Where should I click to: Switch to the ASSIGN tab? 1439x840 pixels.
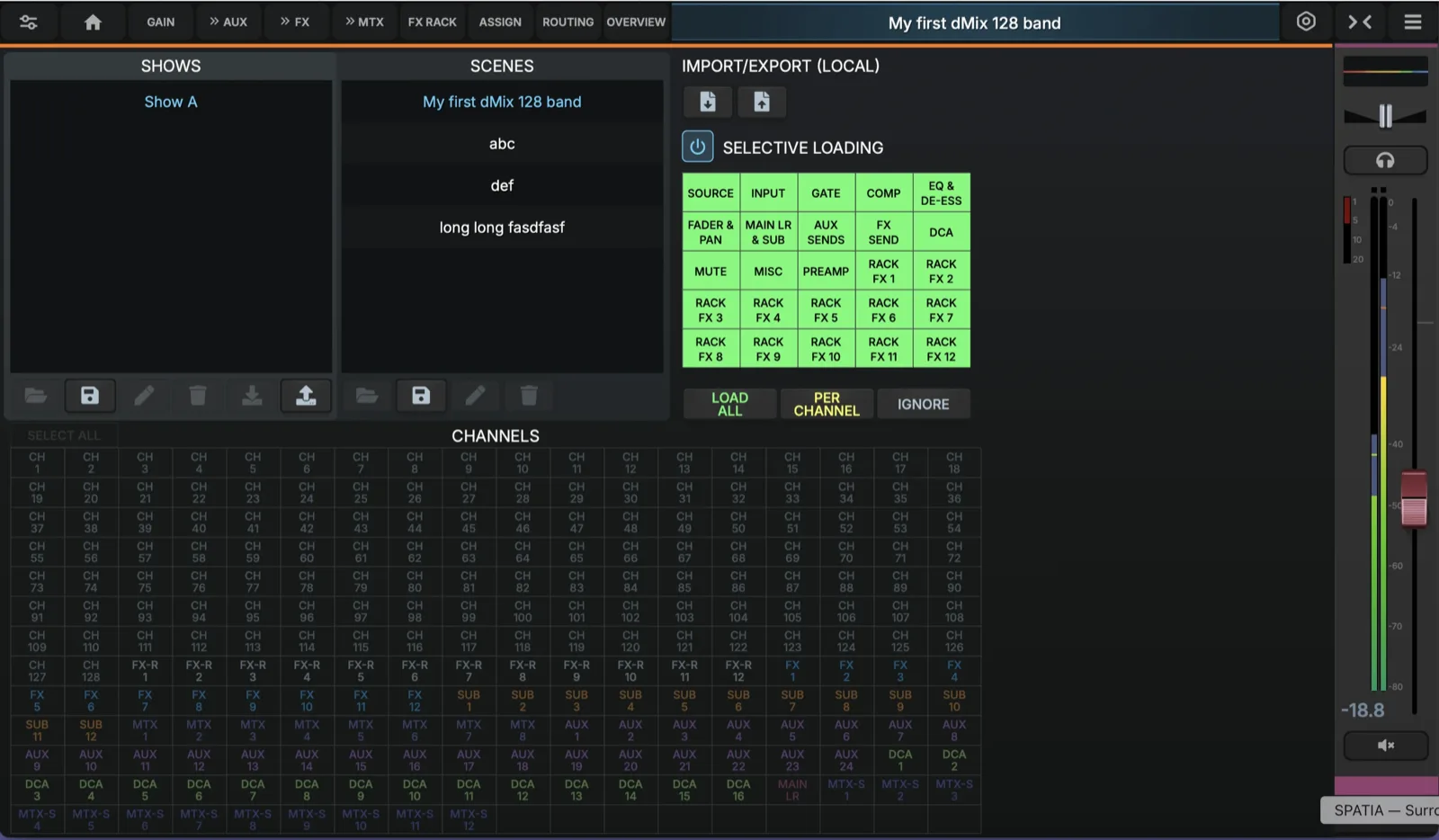(x=500, y=22)
